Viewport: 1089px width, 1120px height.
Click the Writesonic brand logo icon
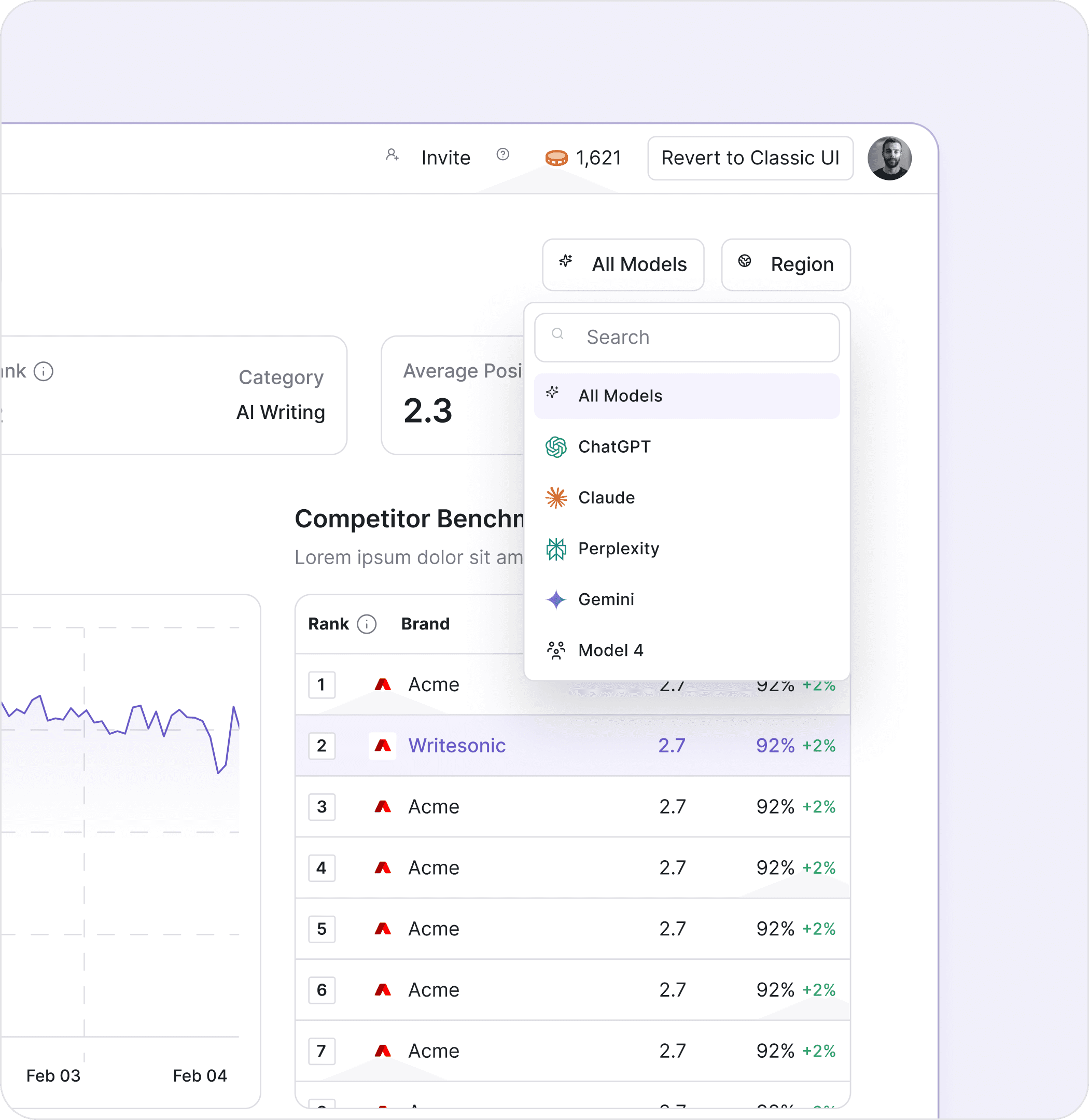pos(383,746)
